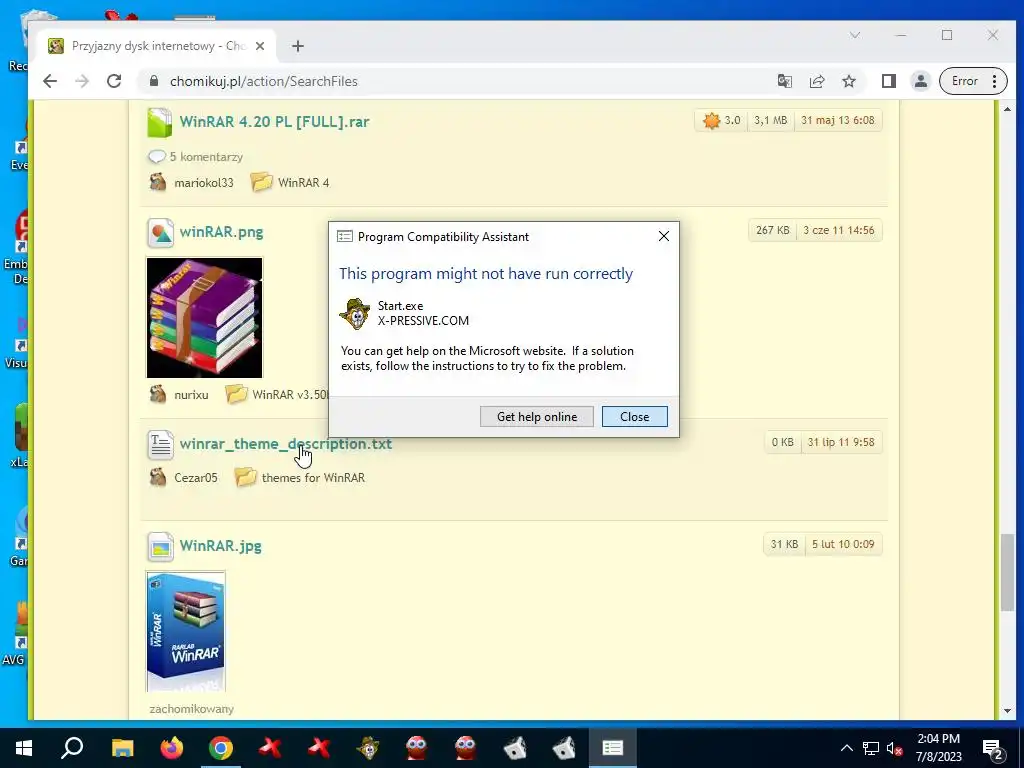Image resolution: width=1024 pixels, height=768 pixels.
Task: Click the page vertical scrollbar thumb
Action: tap(1008, 572)
